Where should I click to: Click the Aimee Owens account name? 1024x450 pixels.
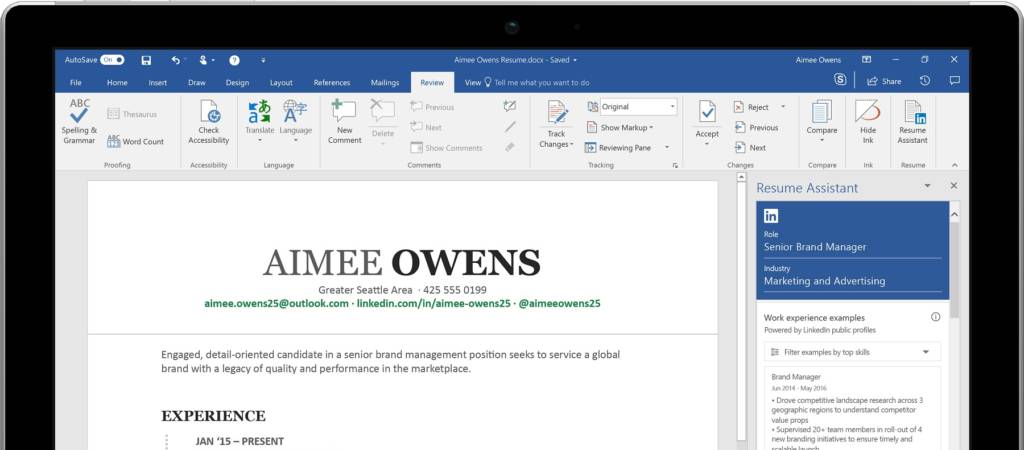pos(818,60)
